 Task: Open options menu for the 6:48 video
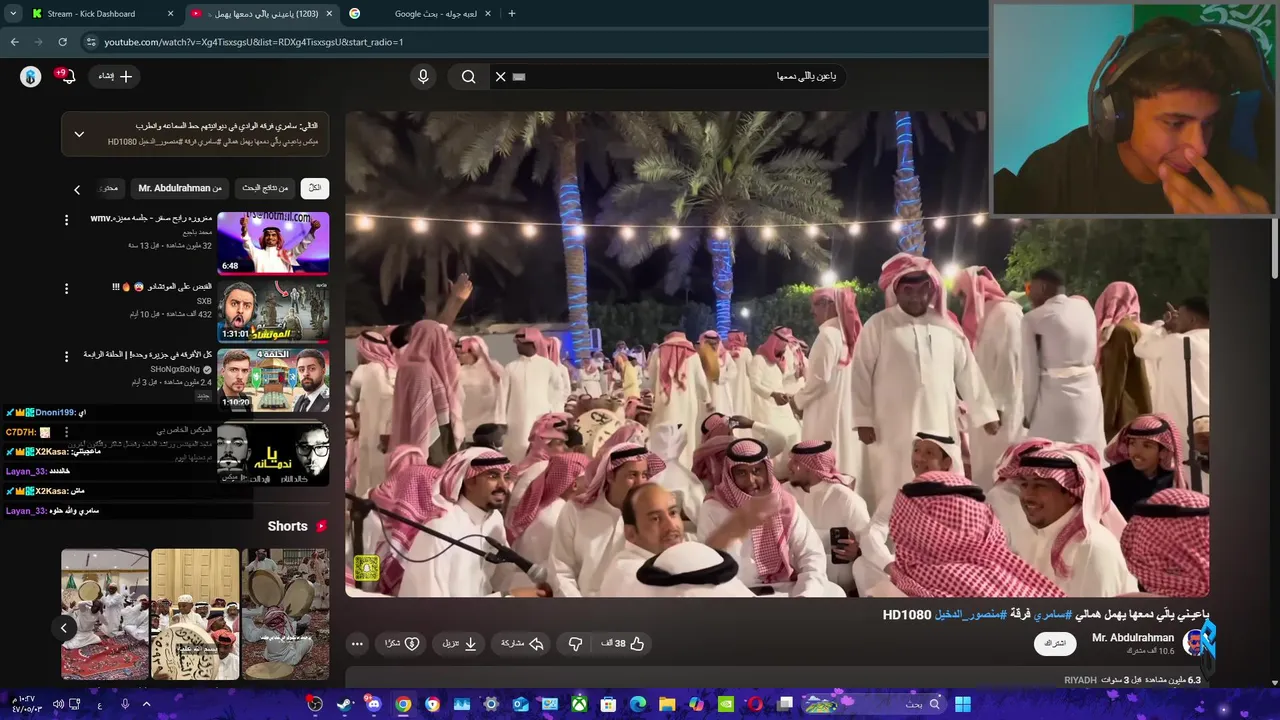click(67, 220)
